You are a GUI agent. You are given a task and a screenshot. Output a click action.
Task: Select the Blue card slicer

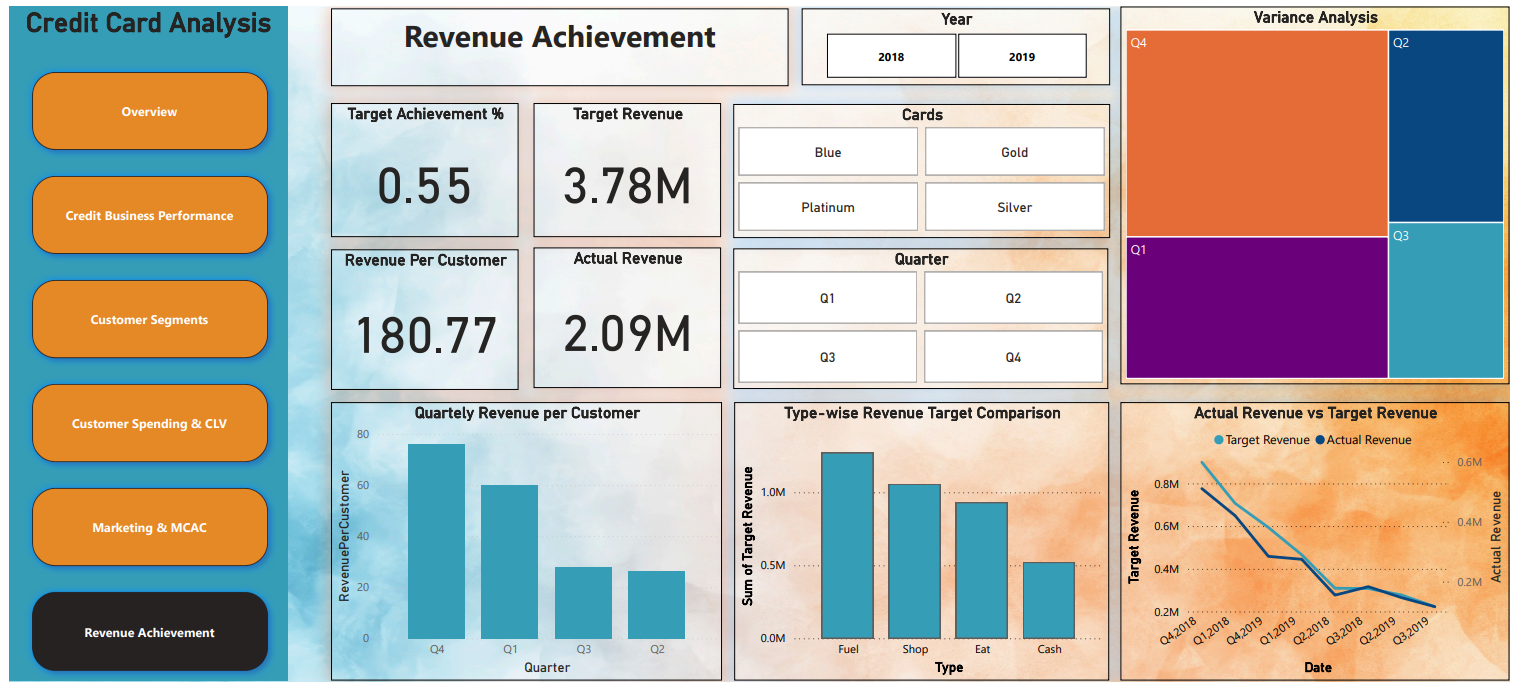[x=828, y=152]
